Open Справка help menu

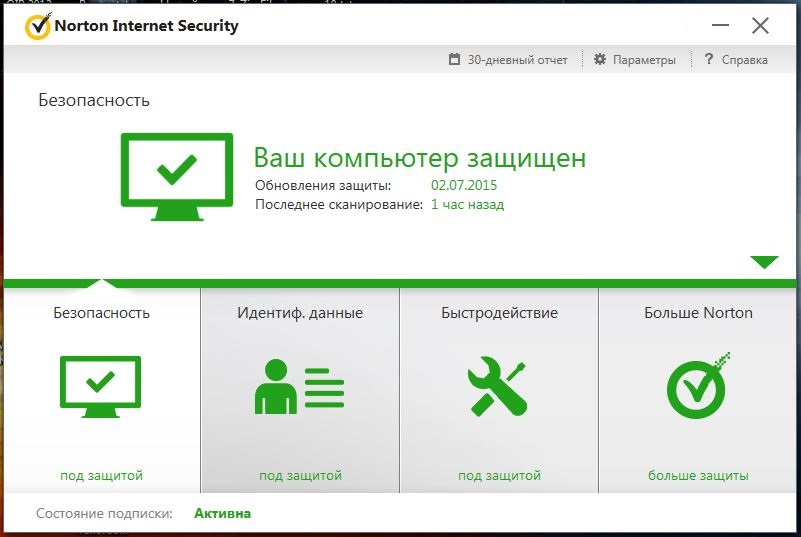coord(745,60)
